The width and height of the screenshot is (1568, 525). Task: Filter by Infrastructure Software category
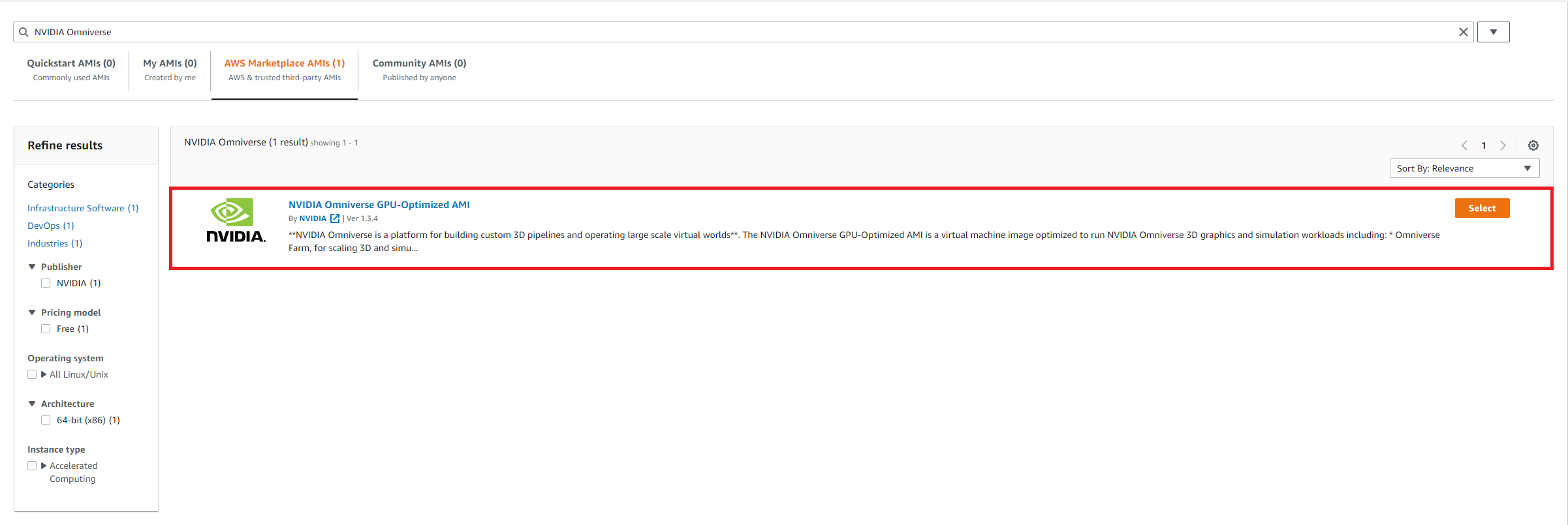83,208
